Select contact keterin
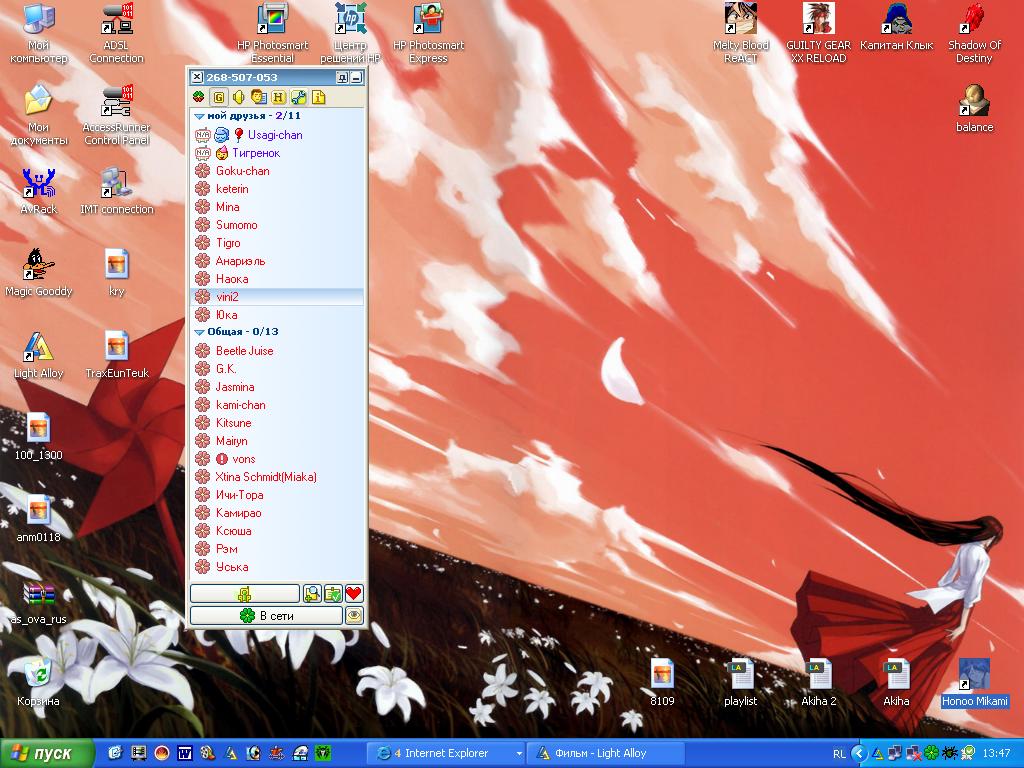Screen dimensions: 1024x768 278,189
